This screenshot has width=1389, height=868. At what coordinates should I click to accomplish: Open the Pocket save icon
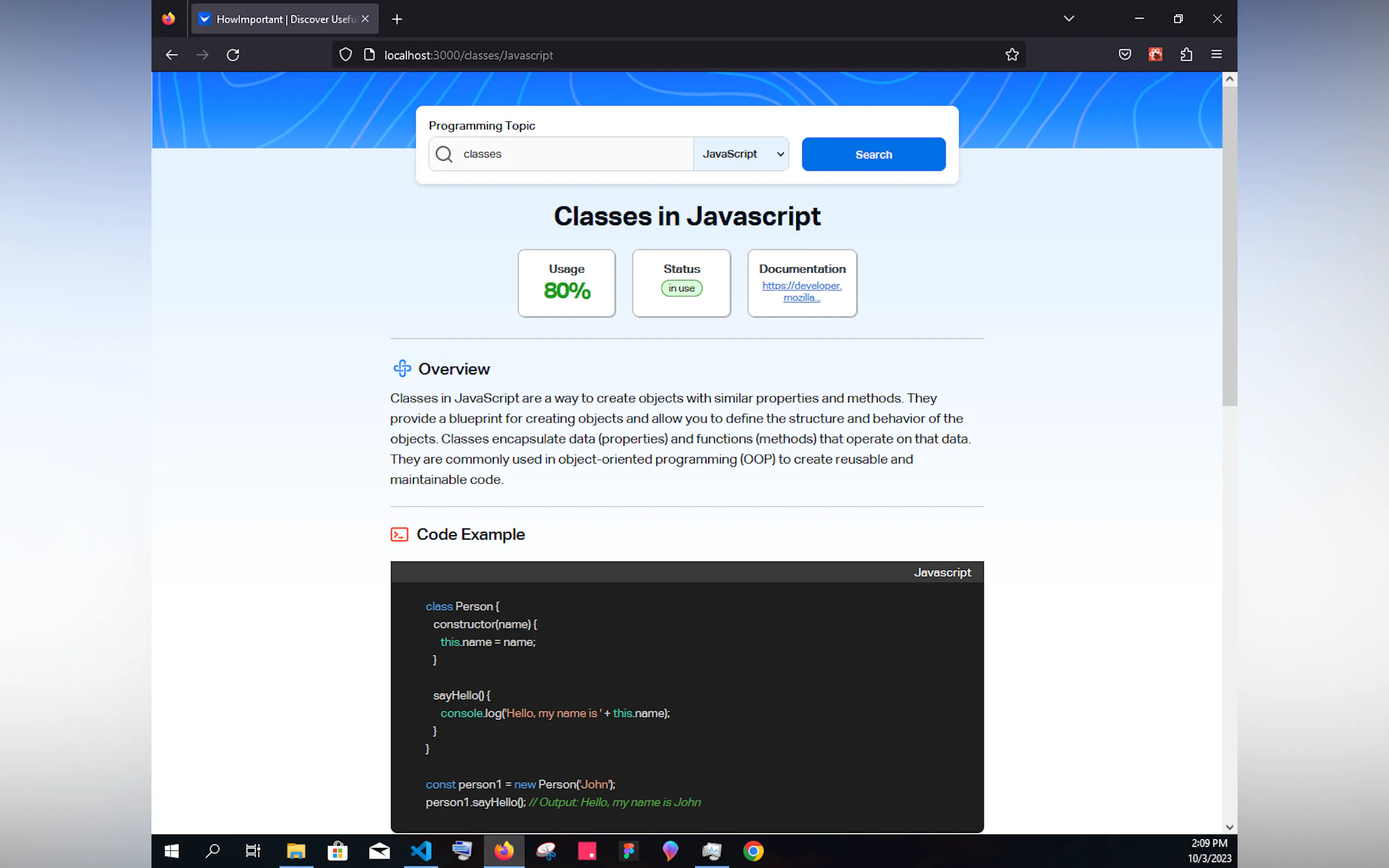(1124, 55)
